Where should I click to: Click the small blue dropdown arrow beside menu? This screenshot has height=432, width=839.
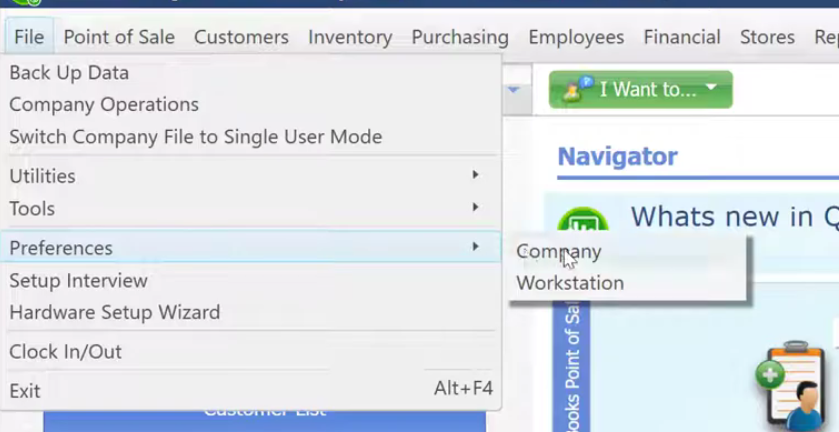(514, 89)
